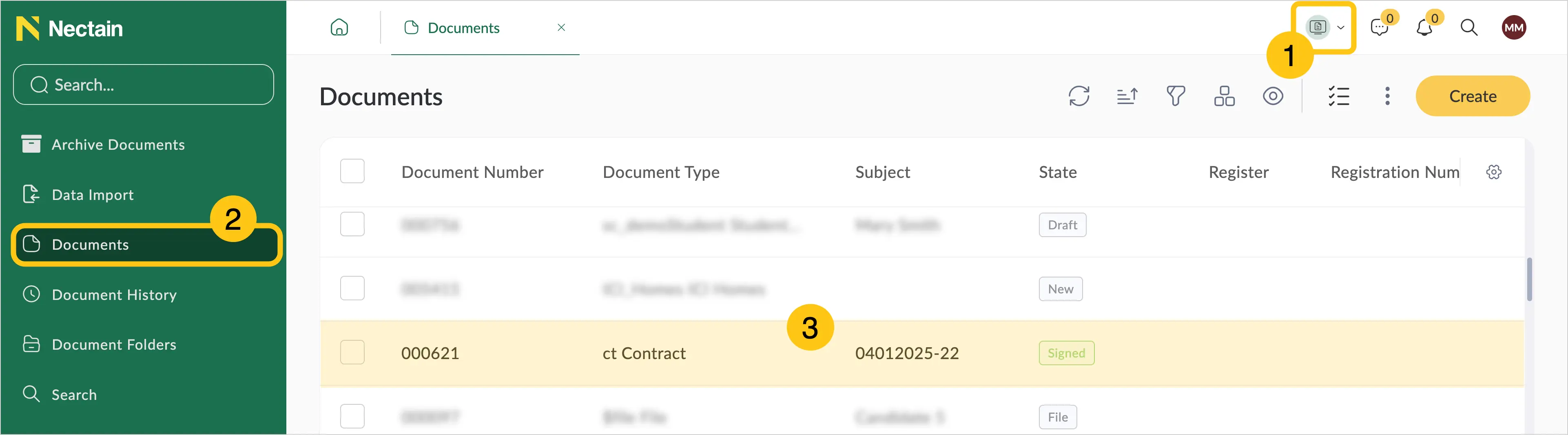The height and width of the screenshot is (435, 1568).
Task: Go to the home icon tab
Action: [339, 27]
